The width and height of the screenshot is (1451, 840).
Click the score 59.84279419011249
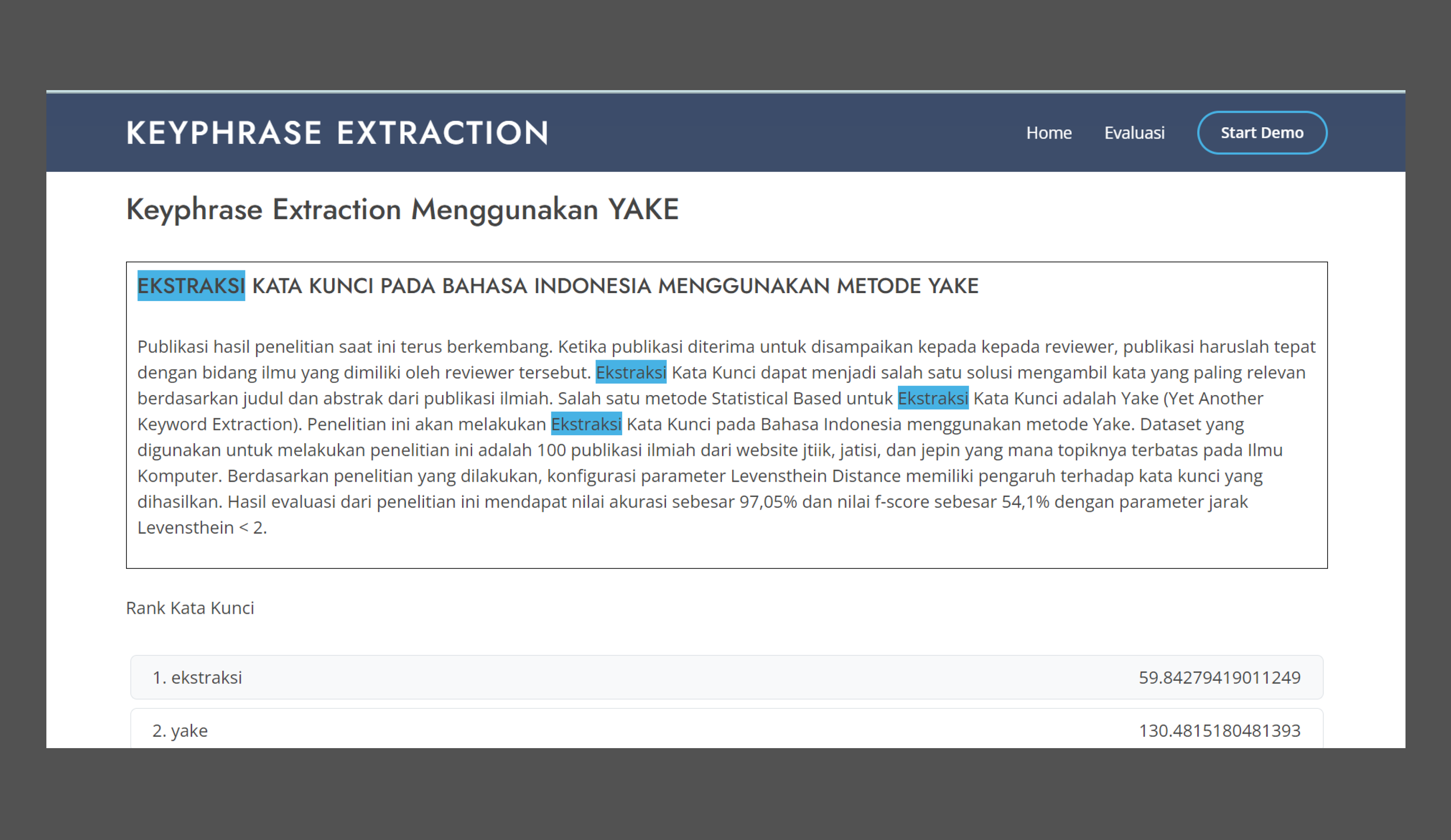coord(1219,677)
